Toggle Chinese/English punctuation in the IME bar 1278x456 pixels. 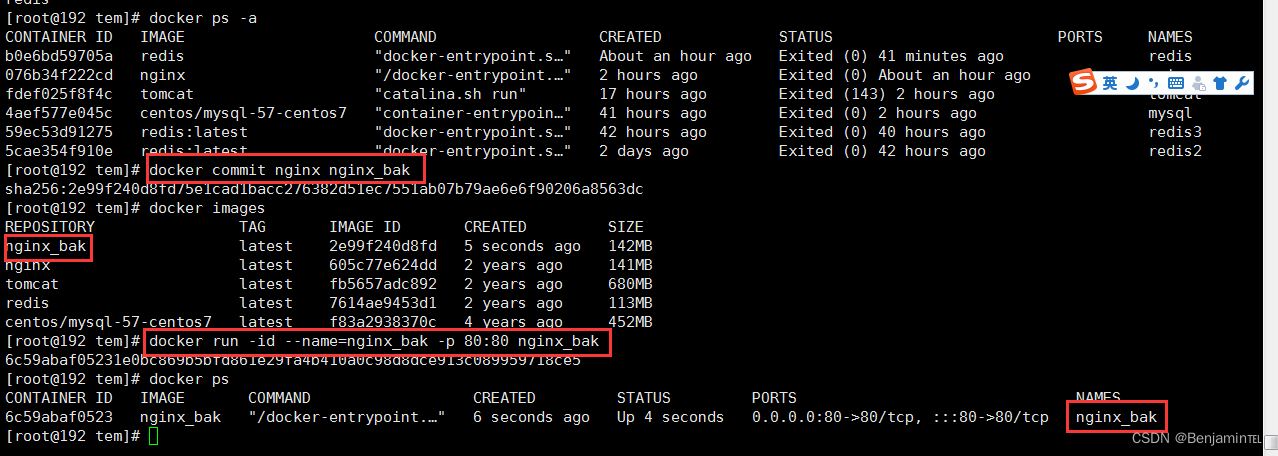(x=1153, y=84)
